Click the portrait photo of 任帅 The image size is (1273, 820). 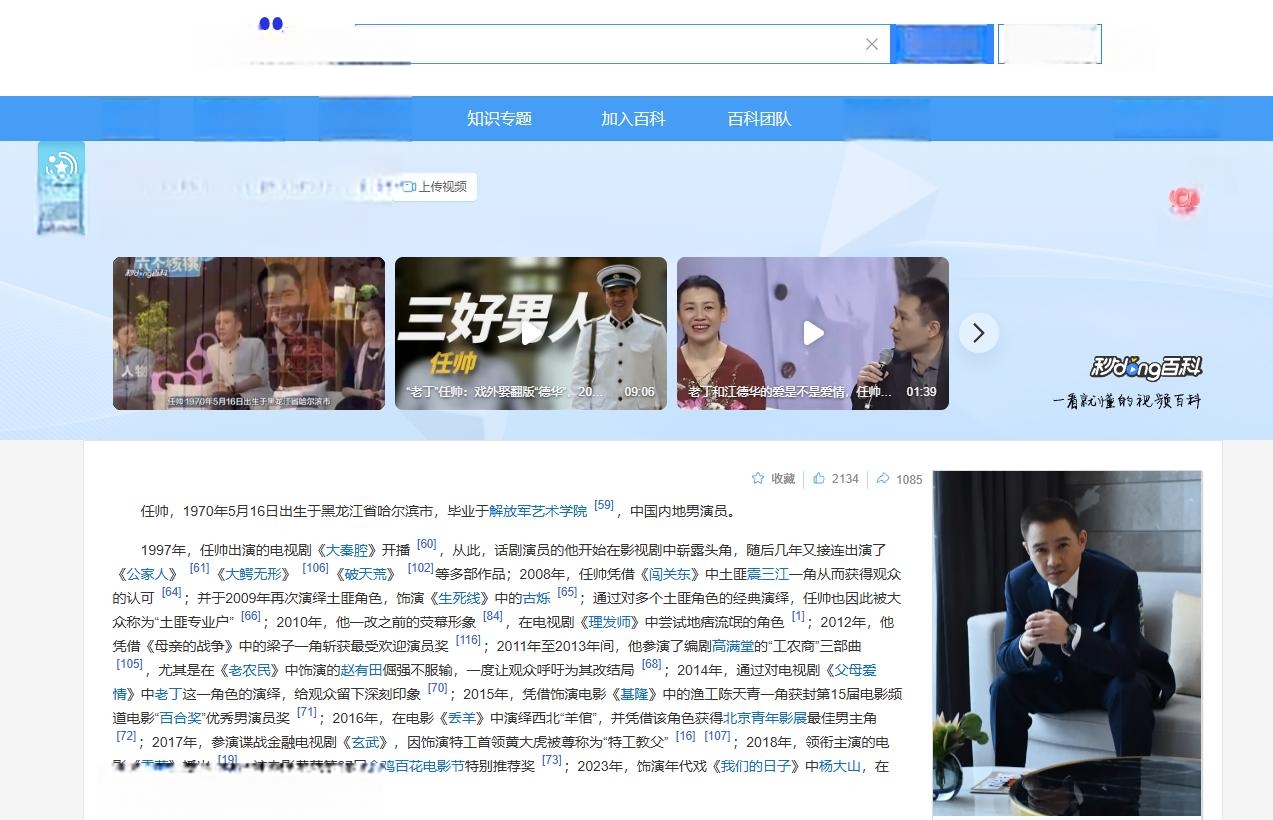tap(1067, 640)
